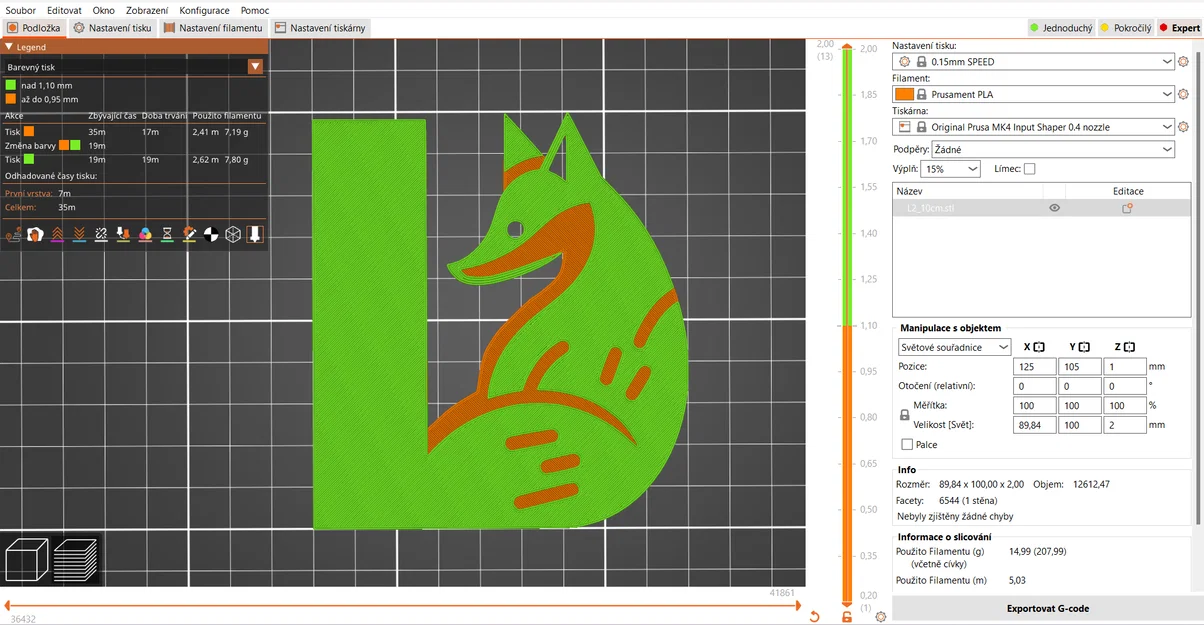Screen dimensions: 1204x625
Task: Click the orange filament color swatch
Action: pyautogui.click(x=905, y=95)
